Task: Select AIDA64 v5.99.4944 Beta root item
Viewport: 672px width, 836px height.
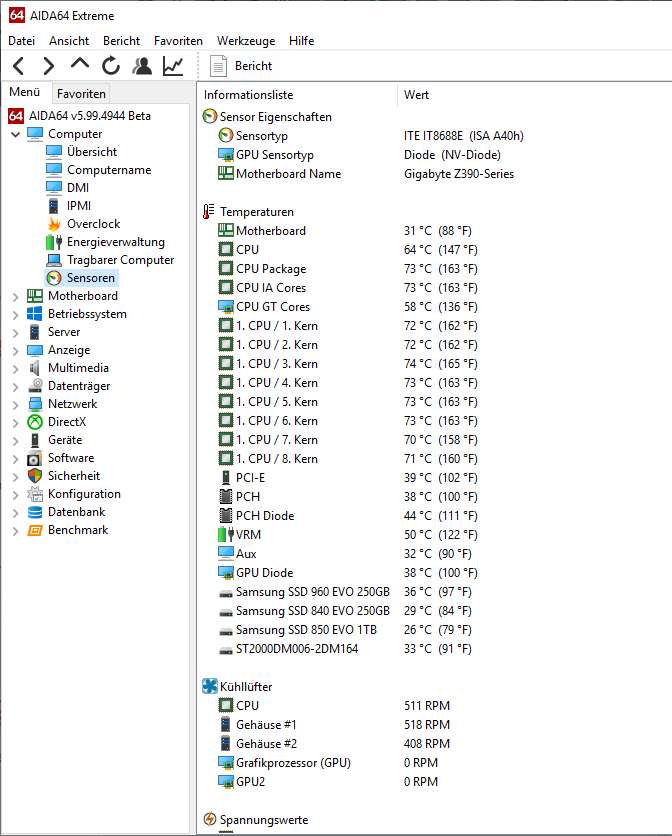Action: click(x=80, y=116)
